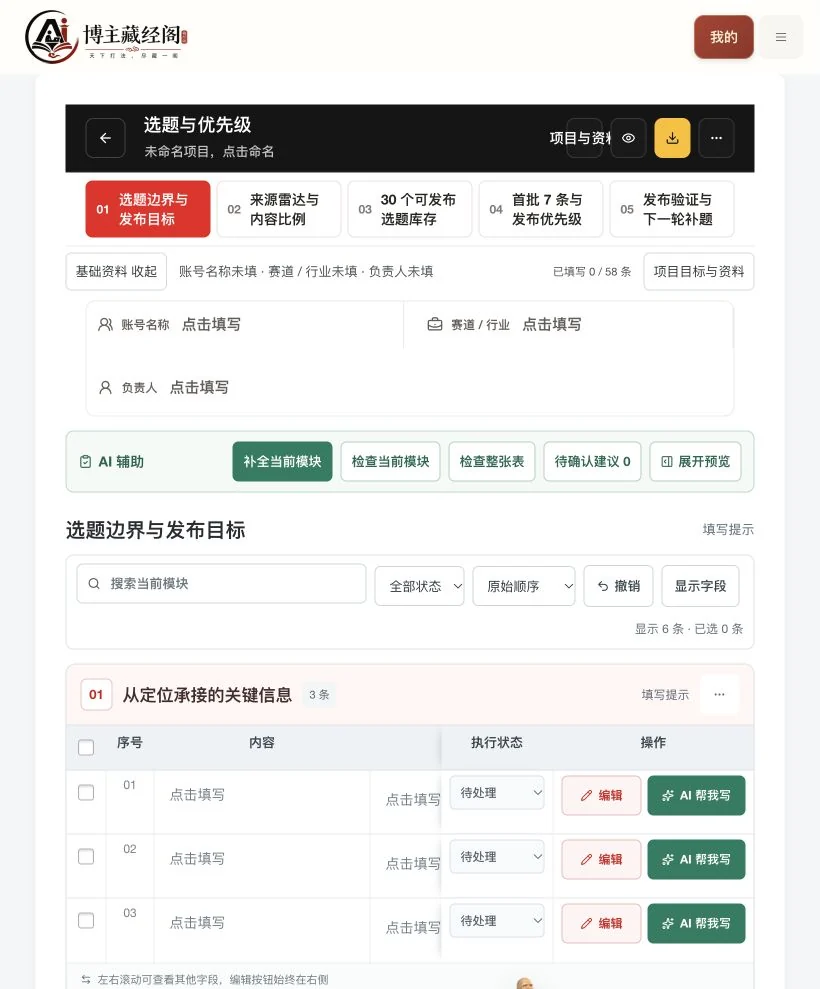Click 未命名项目，点击命名 to rename project
This screenshot has height=989, width=820.
coord(209,151)
